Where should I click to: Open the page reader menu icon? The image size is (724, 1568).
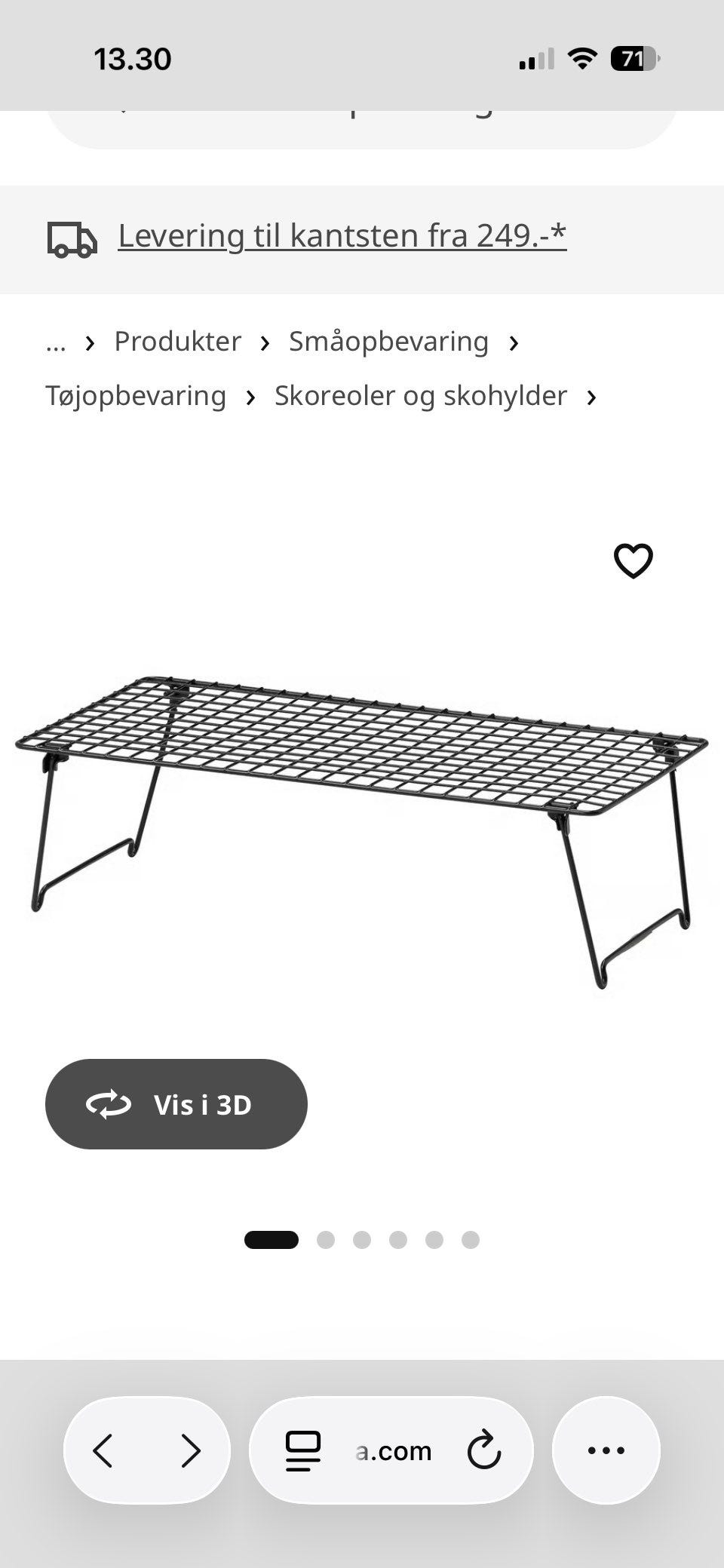pyautogui.click(x=302, y=1450)
